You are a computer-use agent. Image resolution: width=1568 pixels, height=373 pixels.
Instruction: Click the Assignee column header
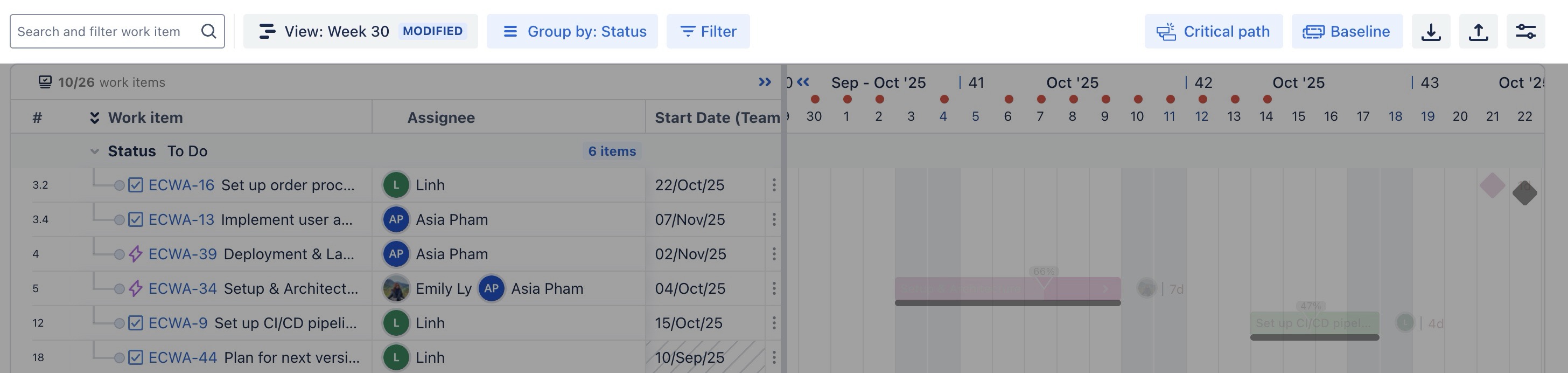tap(440, 118)
